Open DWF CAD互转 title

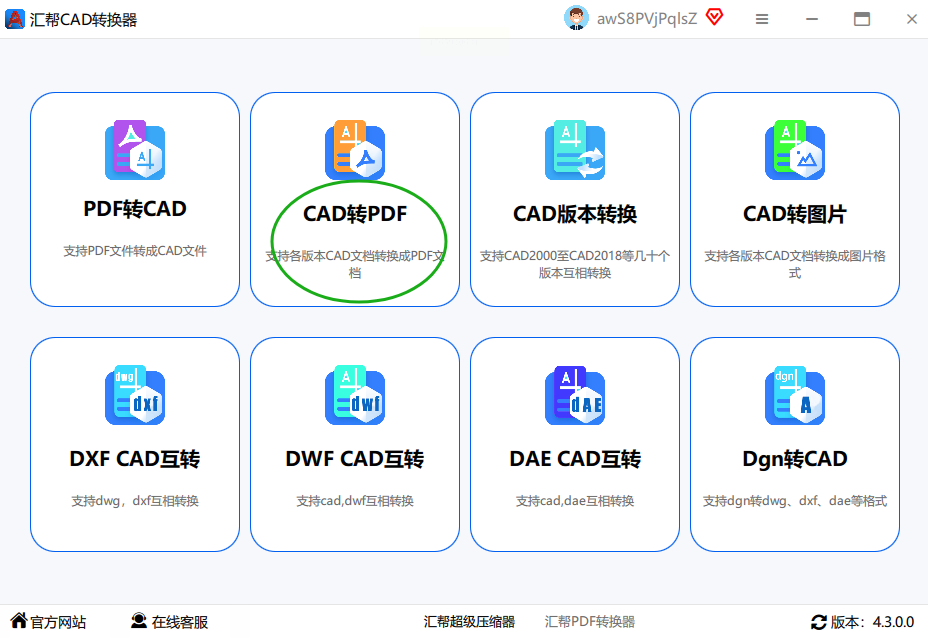pos(355,459)
